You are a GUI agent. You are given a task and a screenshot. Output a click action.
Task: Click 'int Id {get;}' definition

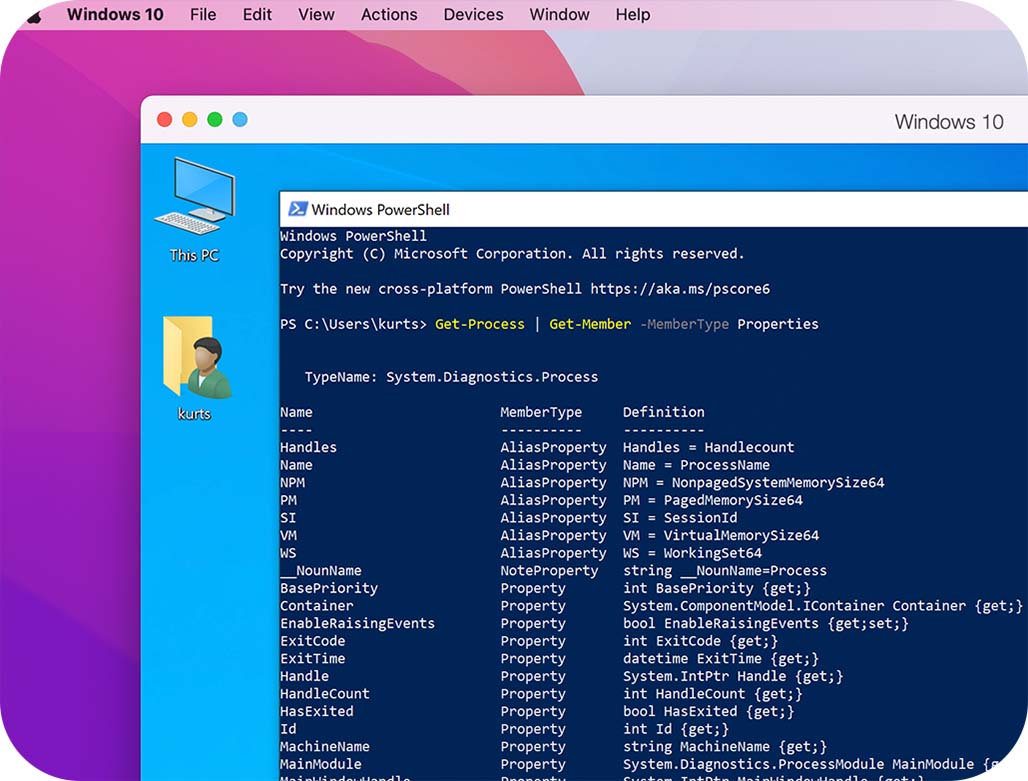click(x=676, y=729)
